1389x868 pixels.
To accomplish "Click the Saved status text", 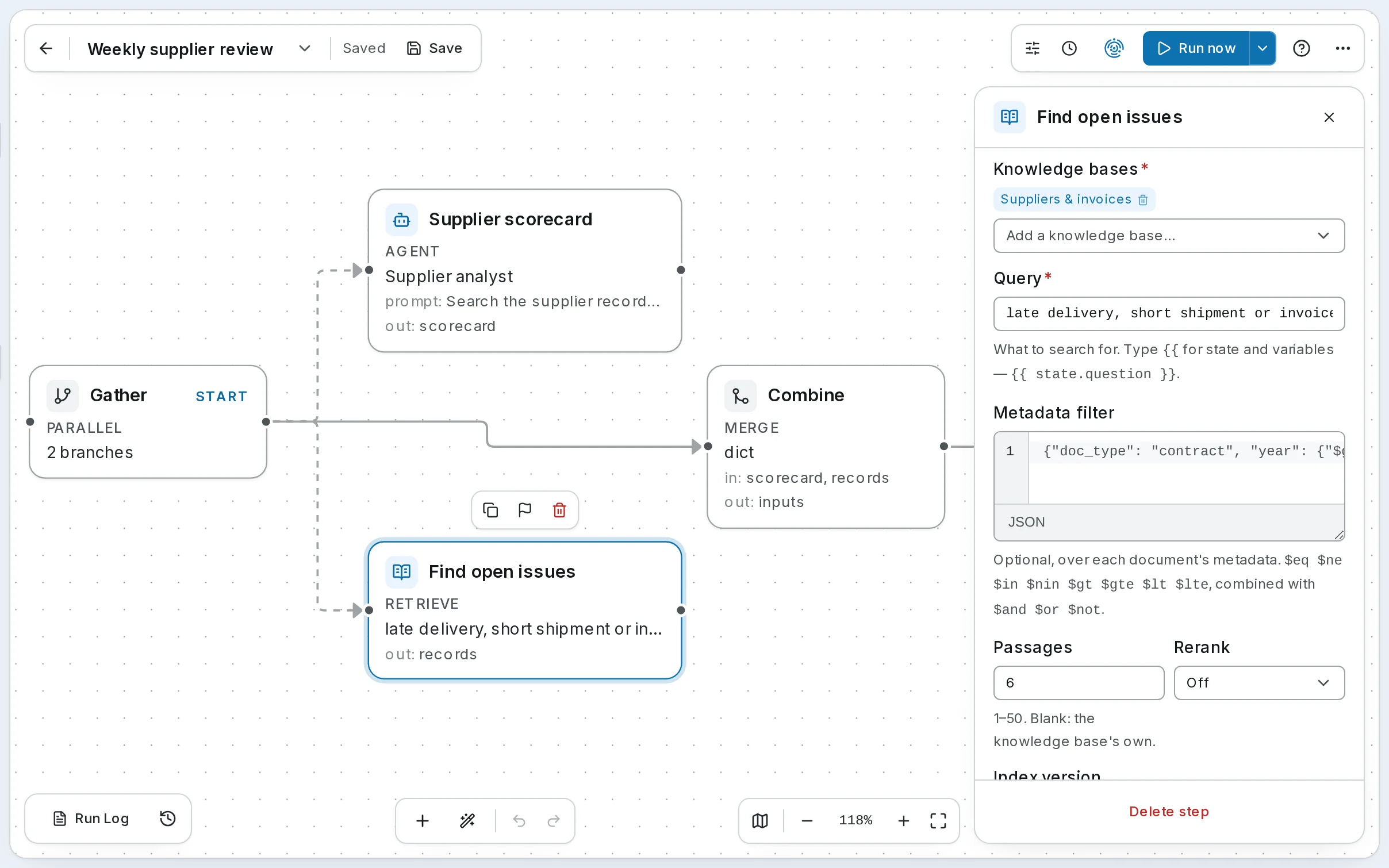I will pos(364,48).
